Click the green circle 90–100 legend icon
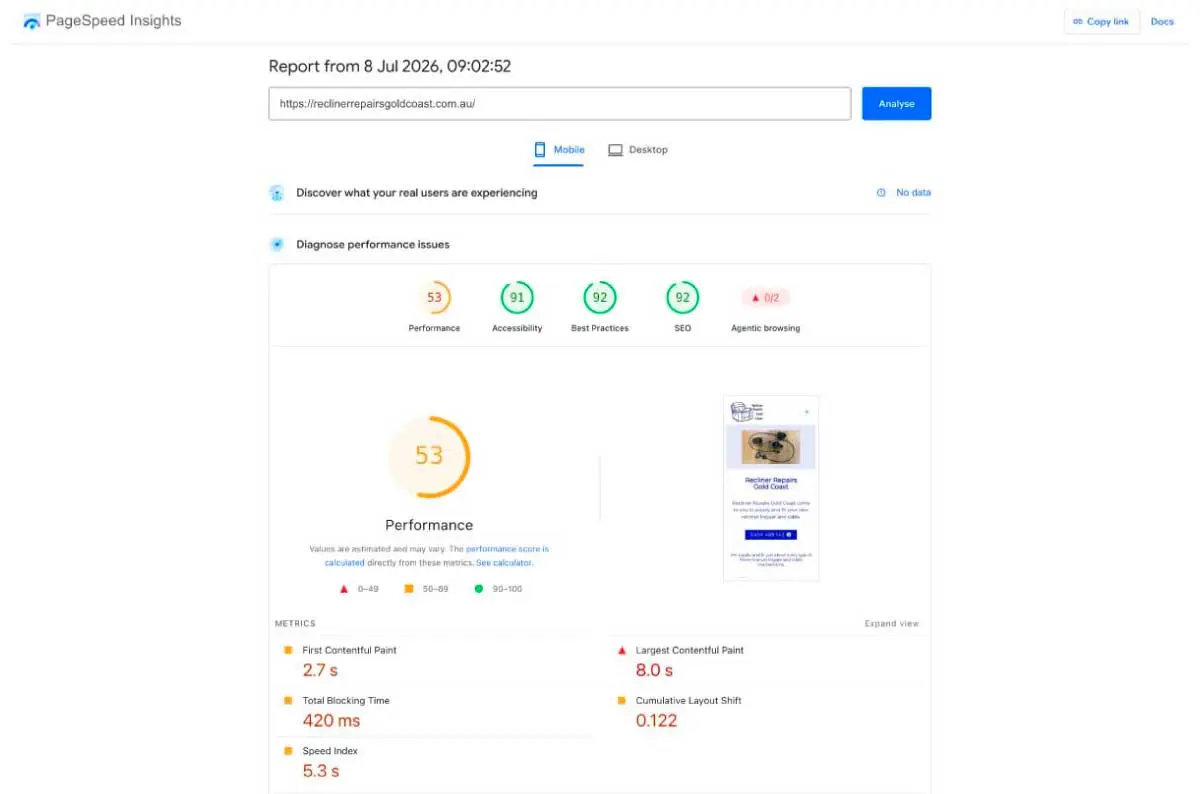The height and width of the screenshot is (794, 1200). (x=478, y=589)
